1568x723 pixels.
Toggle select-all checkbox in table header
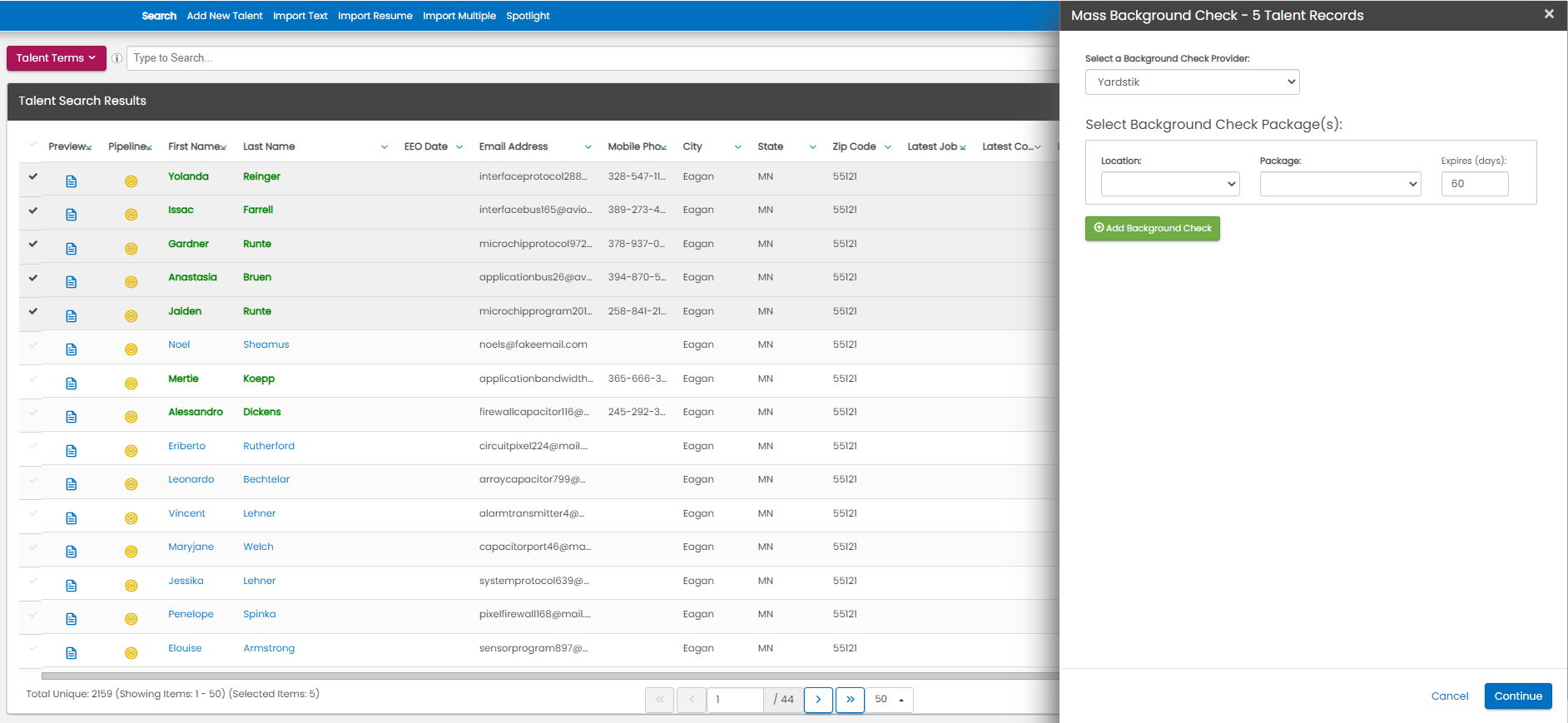coord(33,145)
